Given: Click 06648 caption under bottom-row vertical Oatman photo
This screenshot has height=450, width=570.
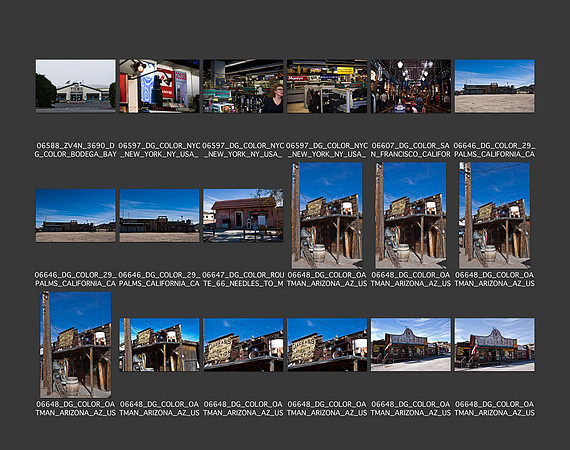Looking at the screenshot, I should [76, 408].
